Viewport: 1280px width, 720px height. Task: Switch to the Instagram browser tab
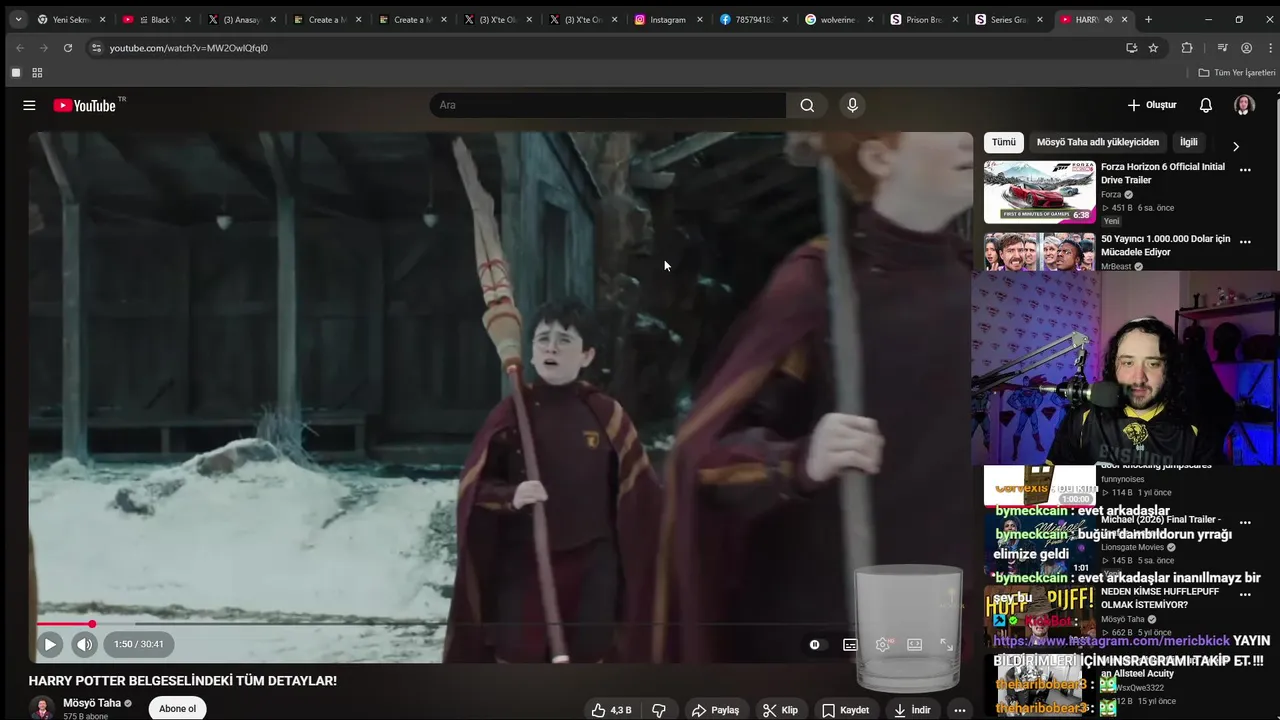(668, 20)
